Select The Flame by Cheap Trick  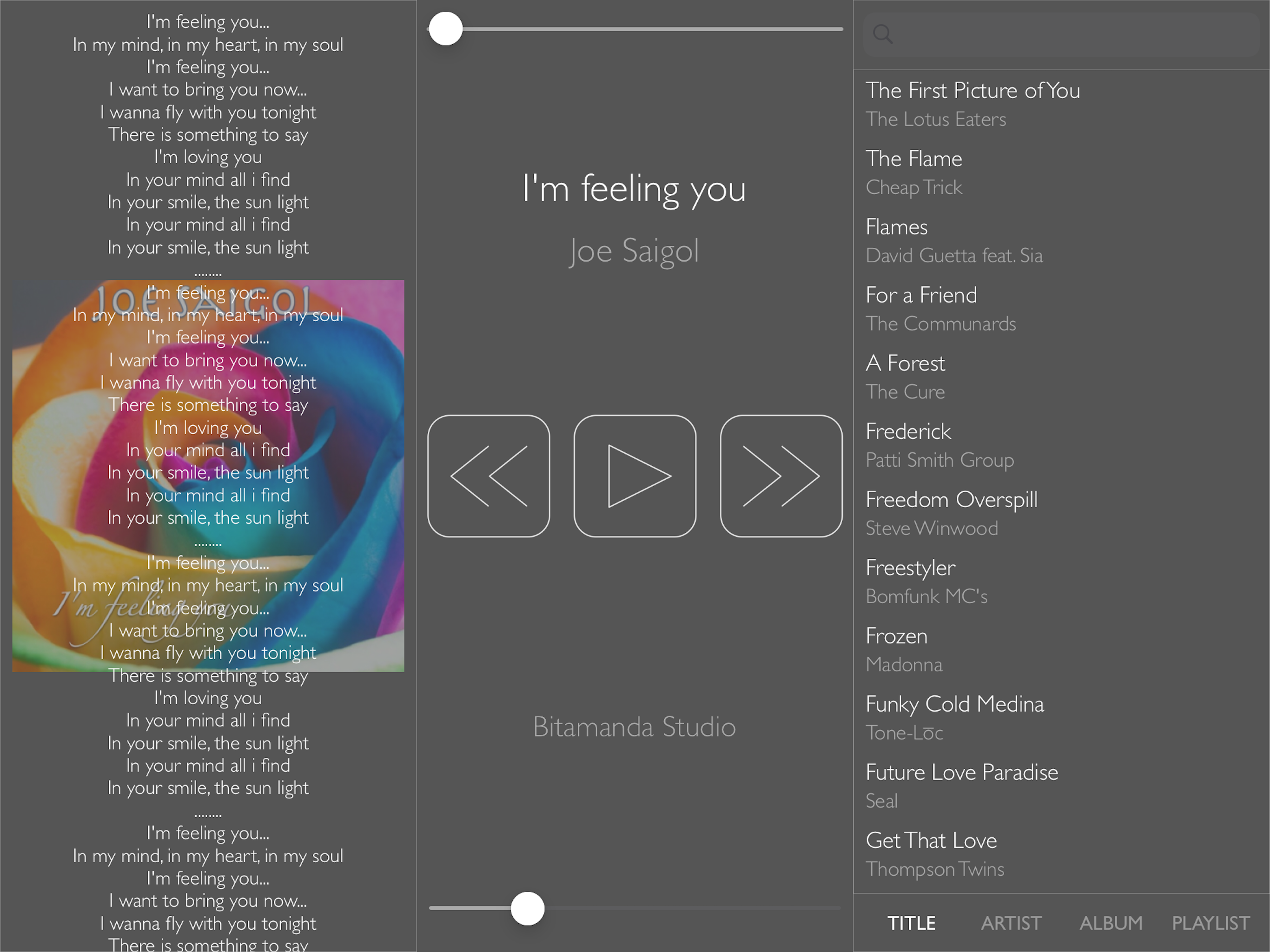pos(914,172)
